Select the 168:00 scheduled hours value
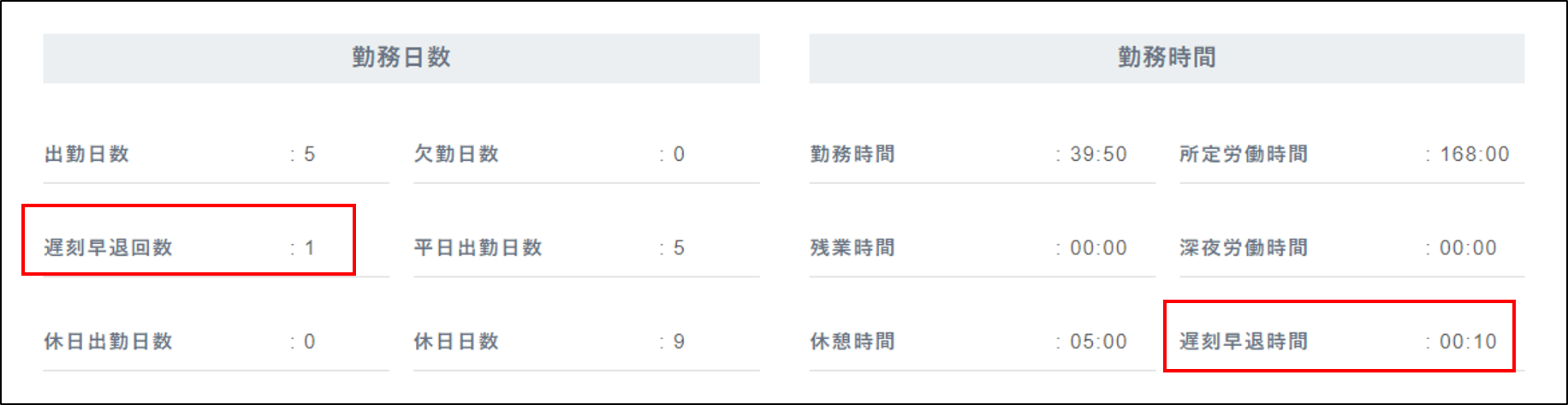 1474,154
